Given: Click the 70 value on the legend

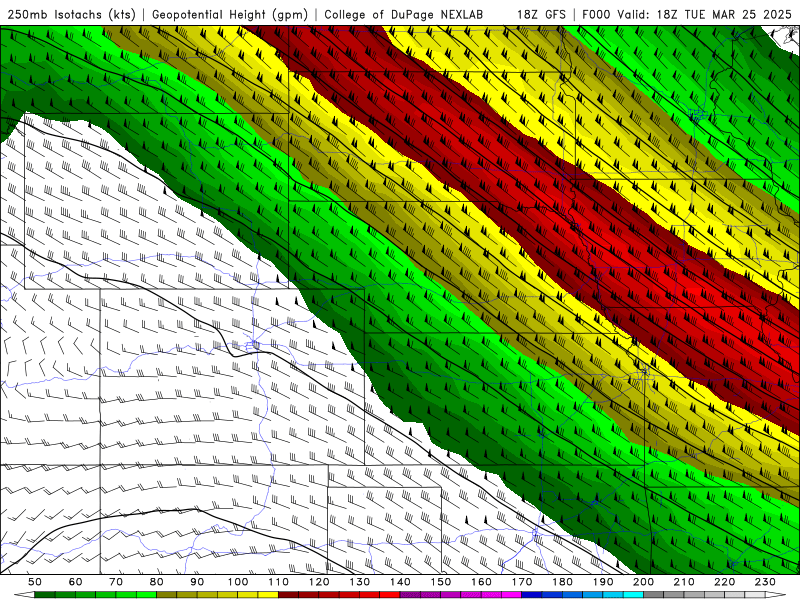Looking at the screenshot, I should pyautogui.click(x=116, y=582).
